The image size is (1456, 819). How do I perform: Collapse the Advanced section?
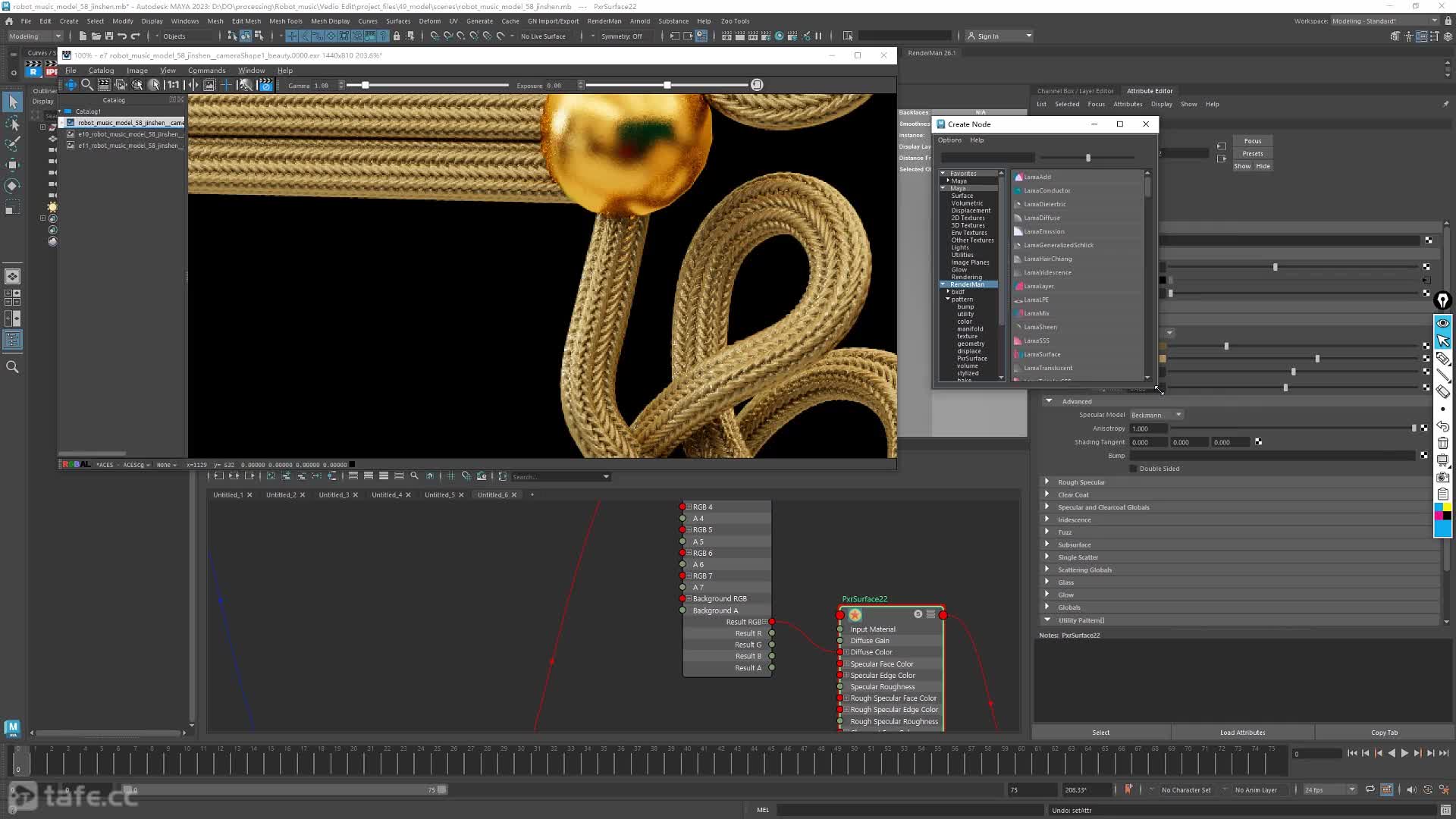point(1050,401)
